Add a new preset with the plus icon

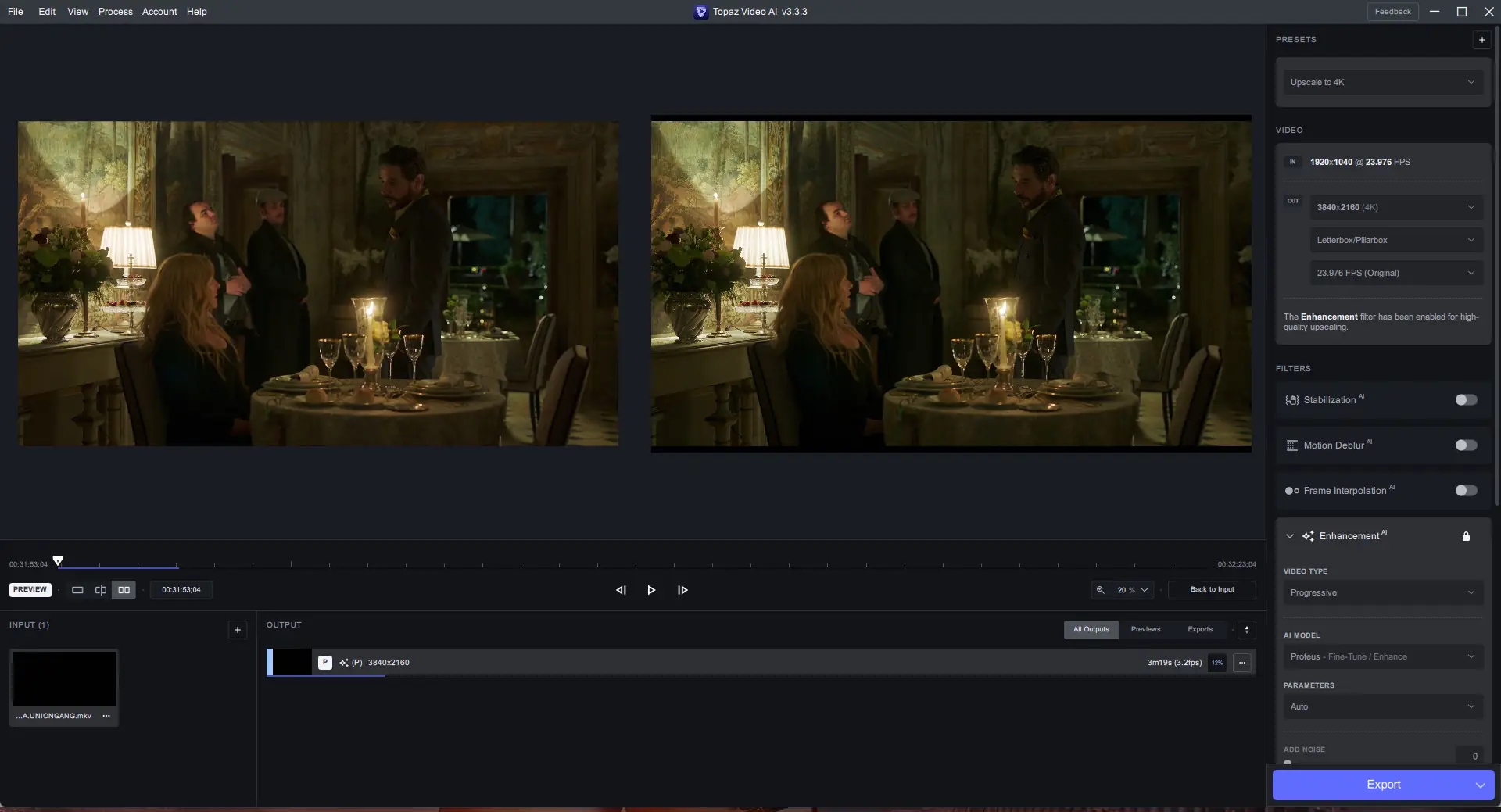1481,40
